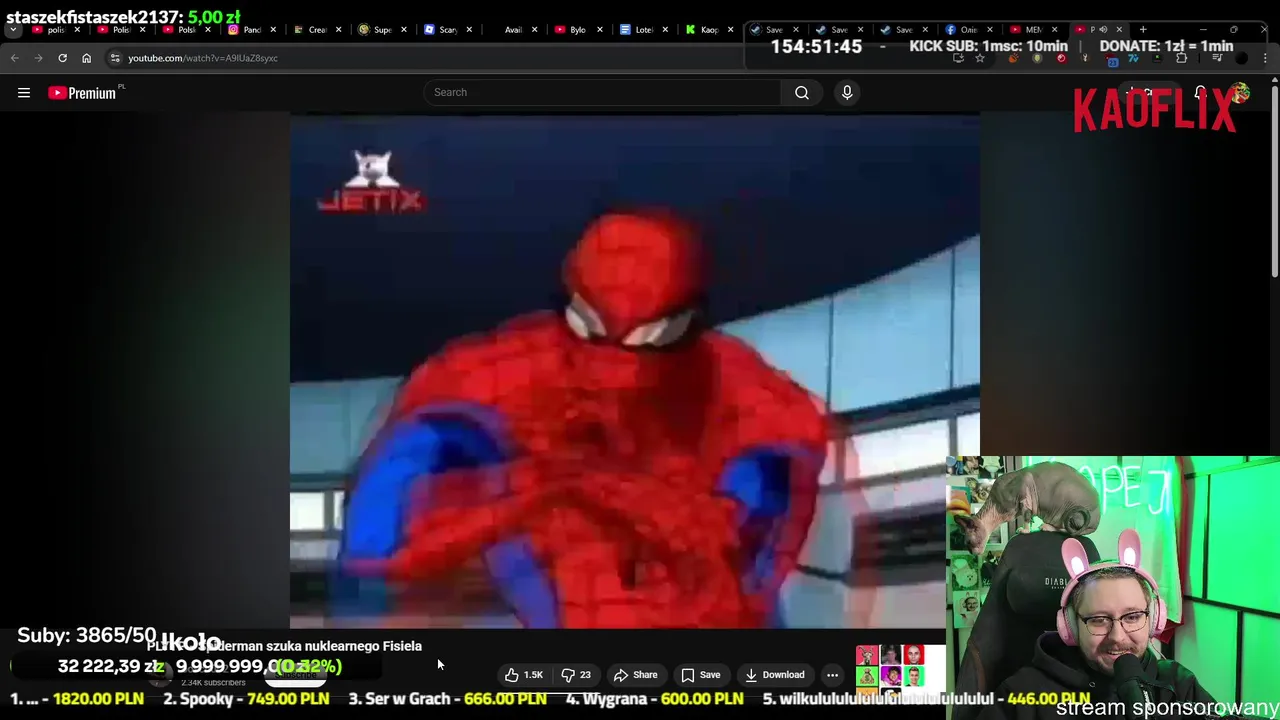This screenshot has width=1280, height=720.
Task: Open the browser extensions puzzle icon
Action: coord(1181,58)
